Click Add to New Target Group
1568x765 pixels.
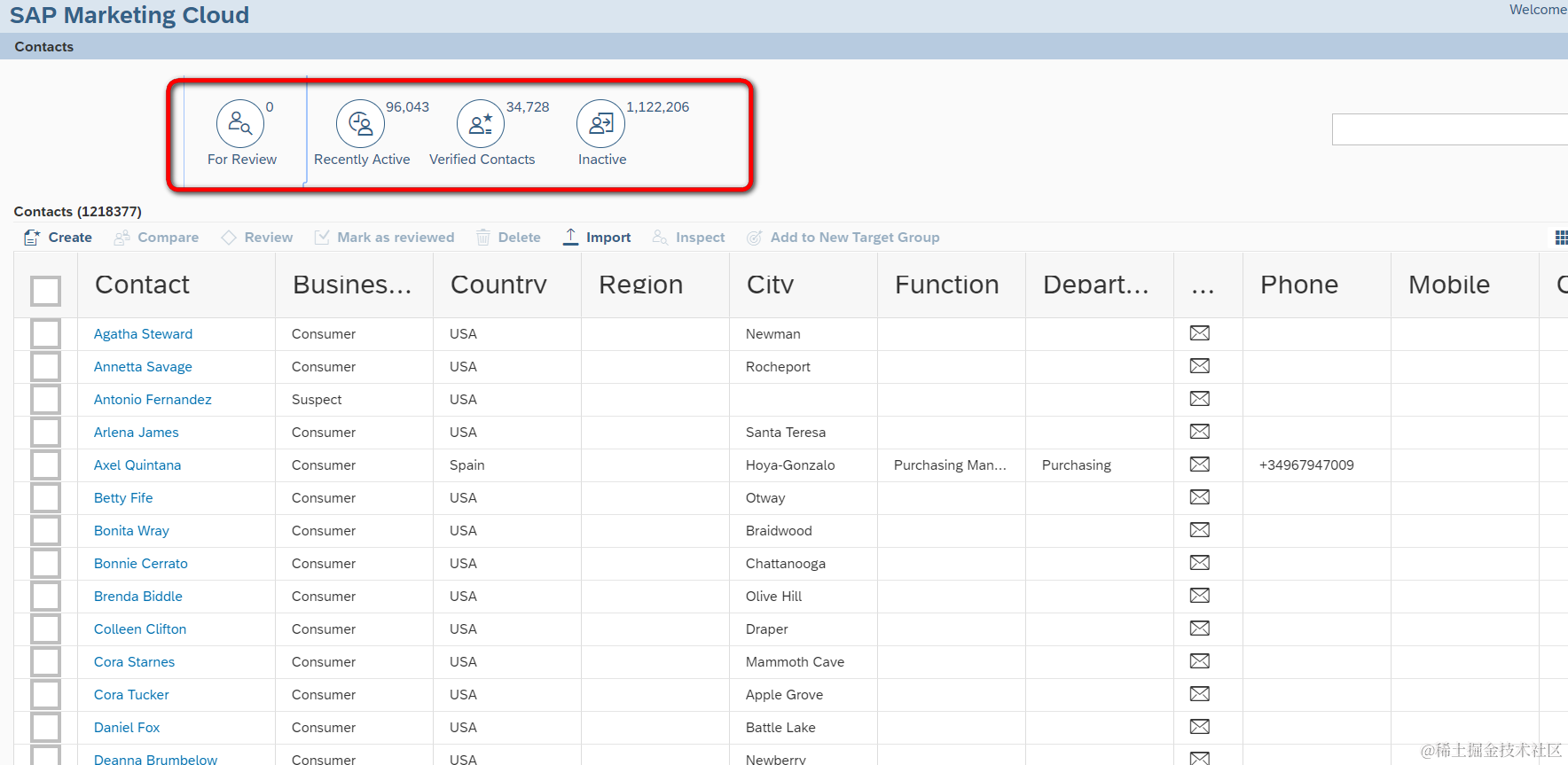843,238
